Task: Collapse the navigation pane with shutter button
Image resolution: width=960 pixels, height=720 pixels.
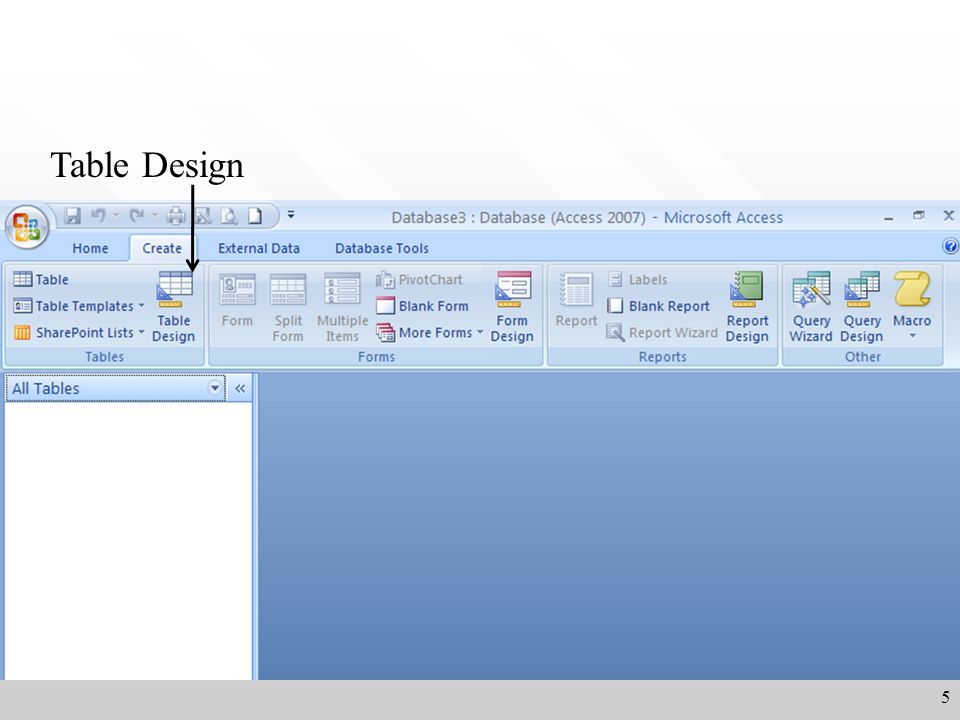Action: pyautogui.click(x=240, y=388)
